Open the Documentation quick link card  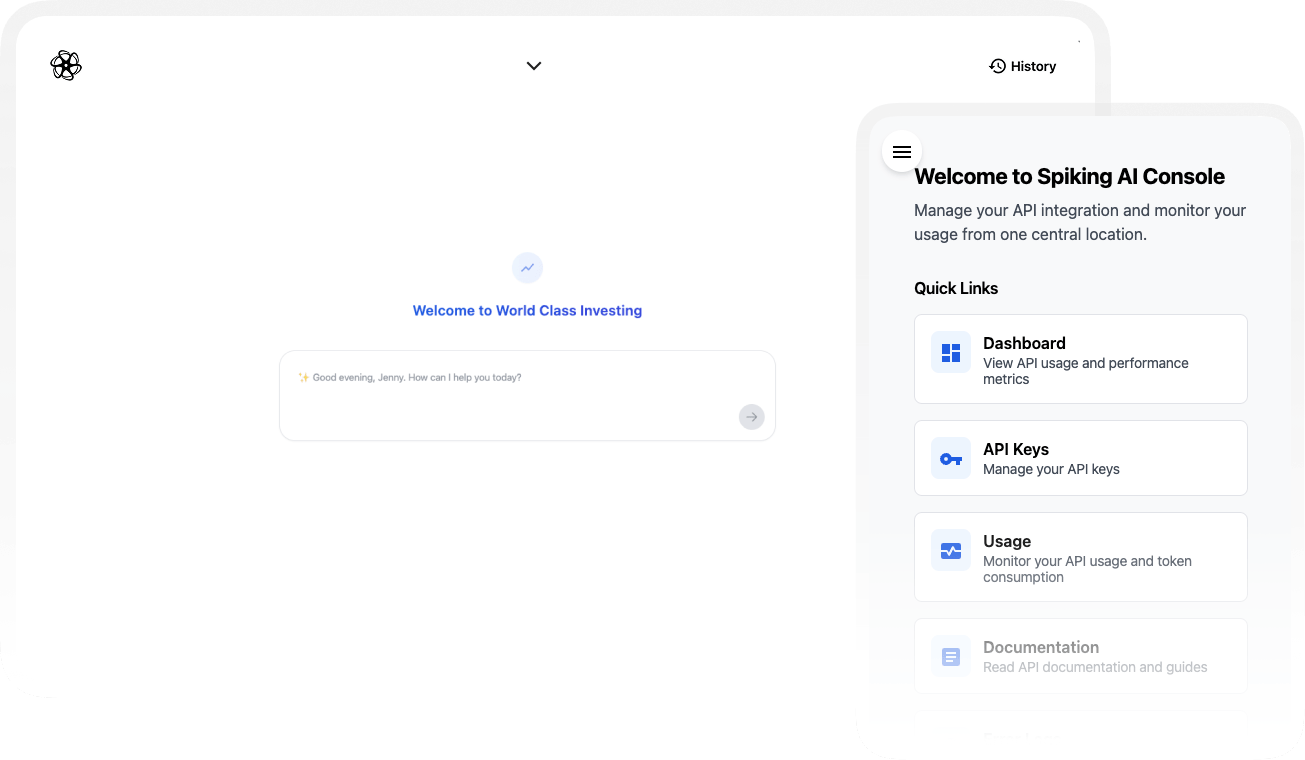(1081, 656)
